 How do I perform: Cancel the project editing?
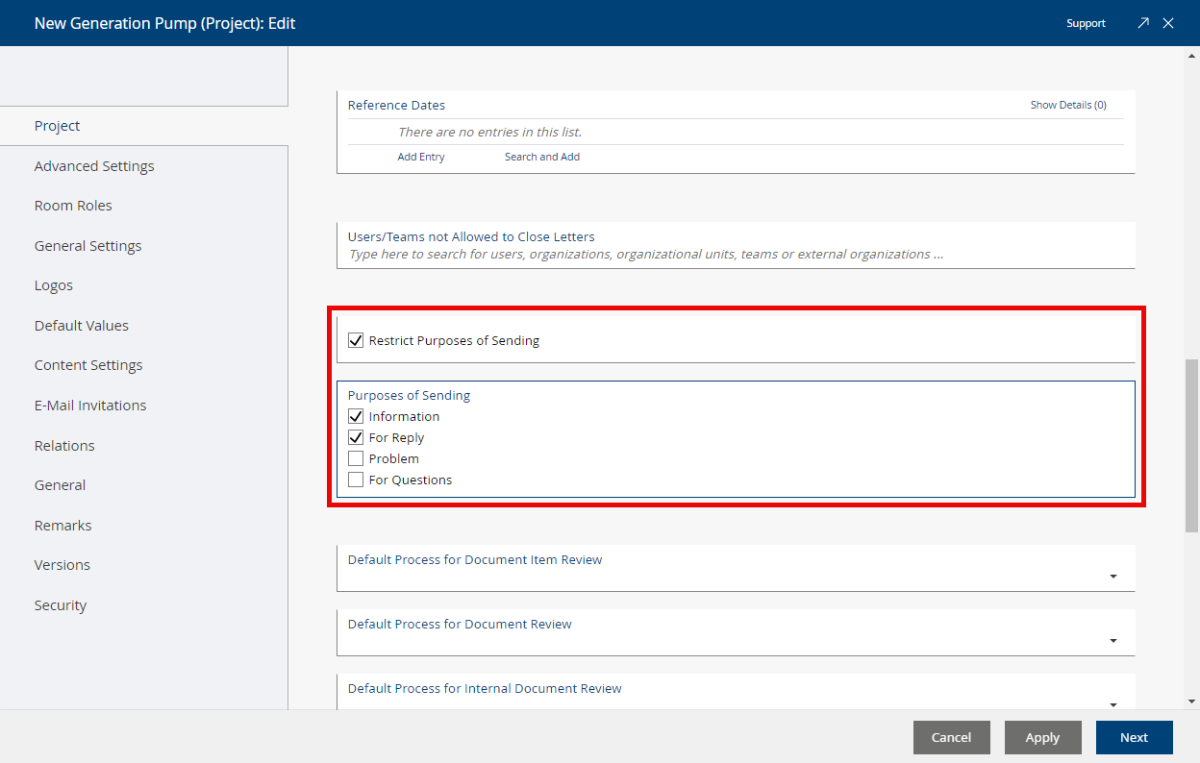coord(951,737)
